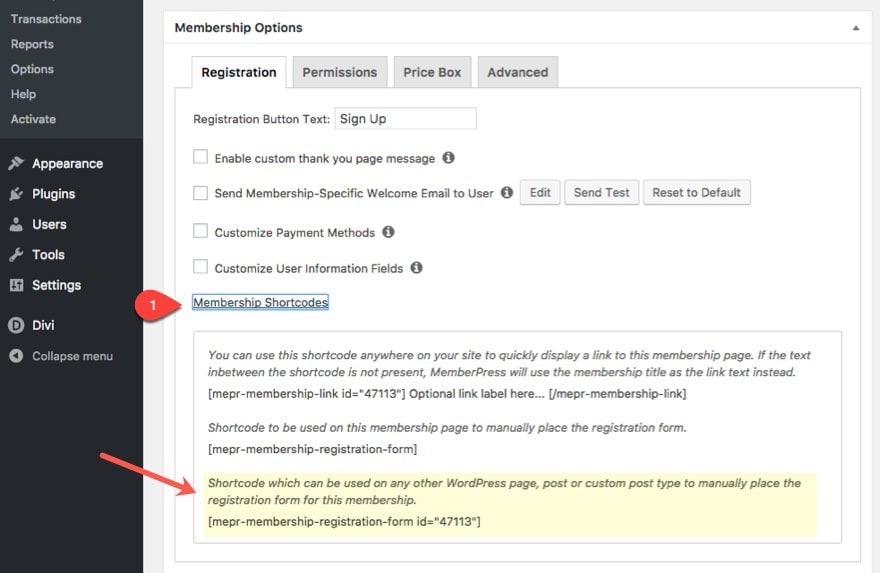This screenshot has height=573, width=880.
Task: Click the Tools wrench icon
Action: point(16,255)
